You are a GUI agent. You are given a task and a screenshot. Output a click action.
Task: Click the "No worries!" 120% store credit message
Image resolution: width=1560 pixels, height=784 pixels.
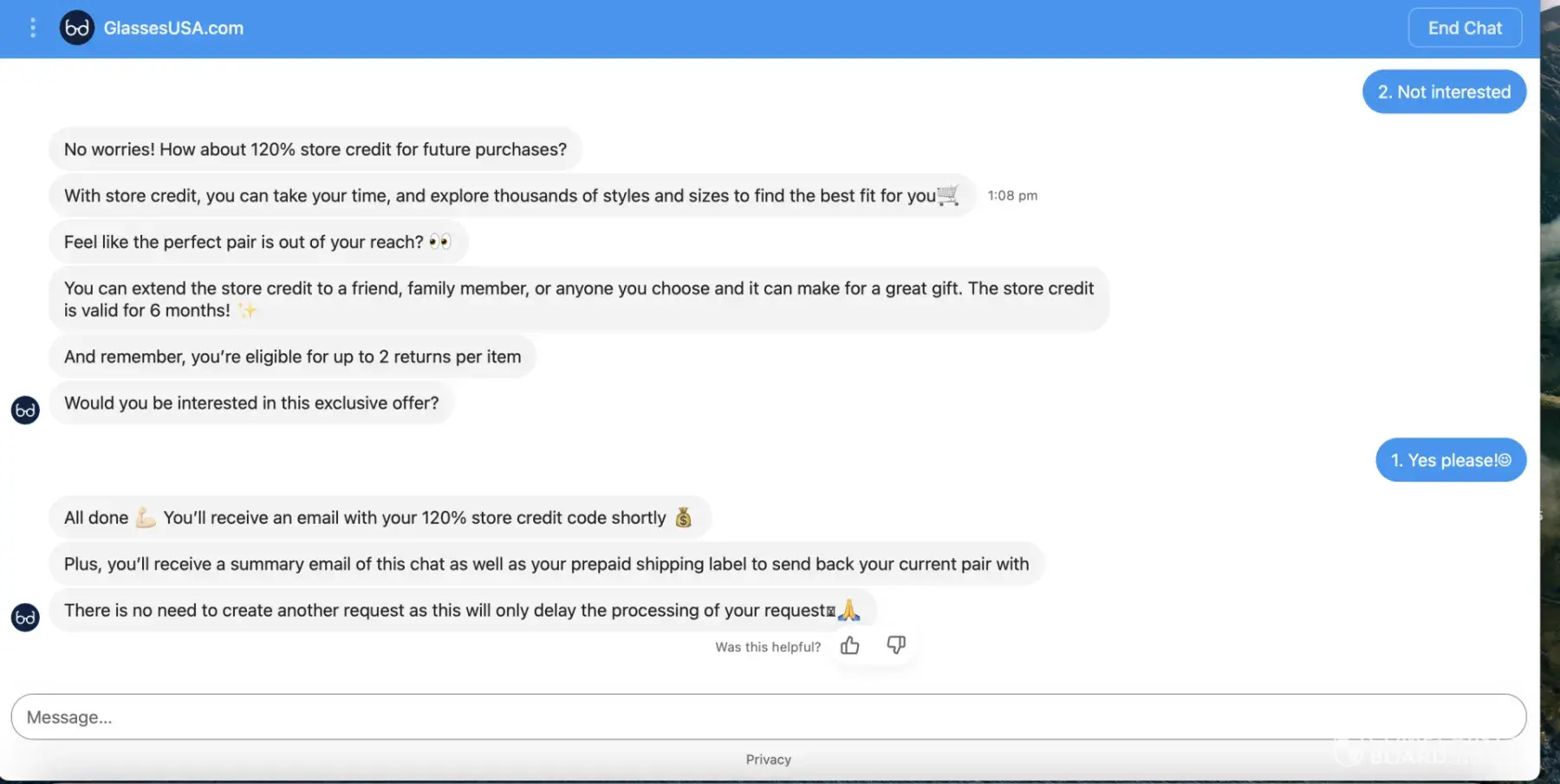(315, 149)
